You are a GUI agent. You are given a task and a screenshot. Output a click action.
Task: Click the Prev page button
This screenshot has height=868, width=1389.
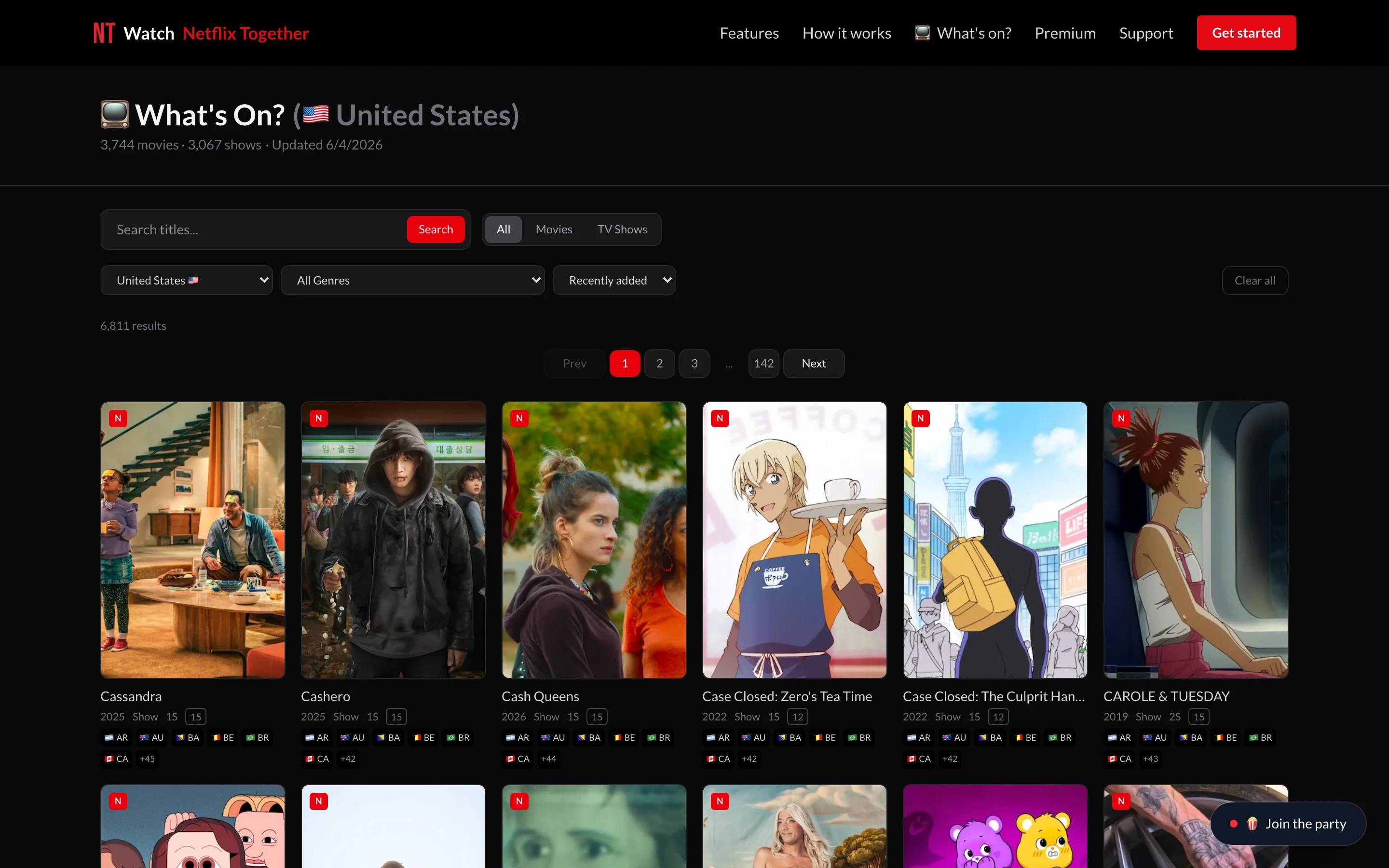tap(574, 364)
